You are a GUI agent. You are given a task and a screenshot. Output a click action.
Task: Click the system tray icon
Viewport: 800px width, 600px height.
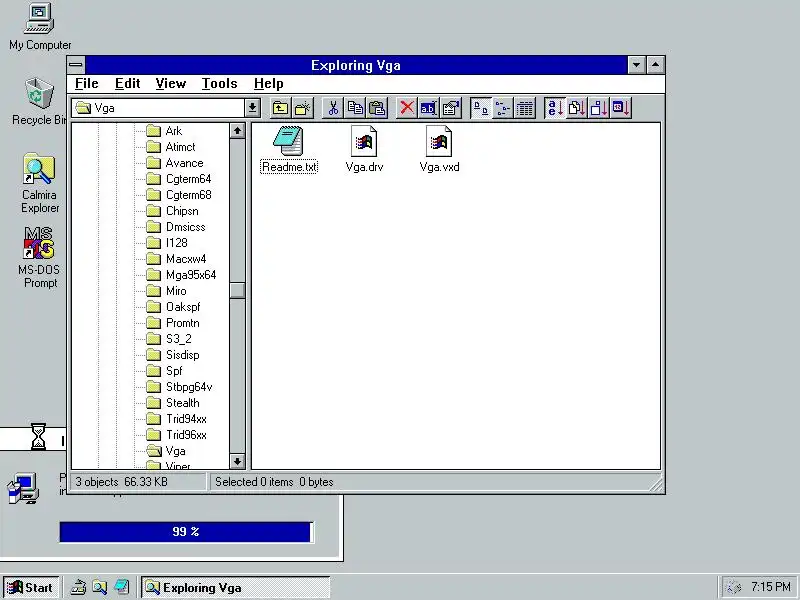pyautogui.click(x=733, y=588)
